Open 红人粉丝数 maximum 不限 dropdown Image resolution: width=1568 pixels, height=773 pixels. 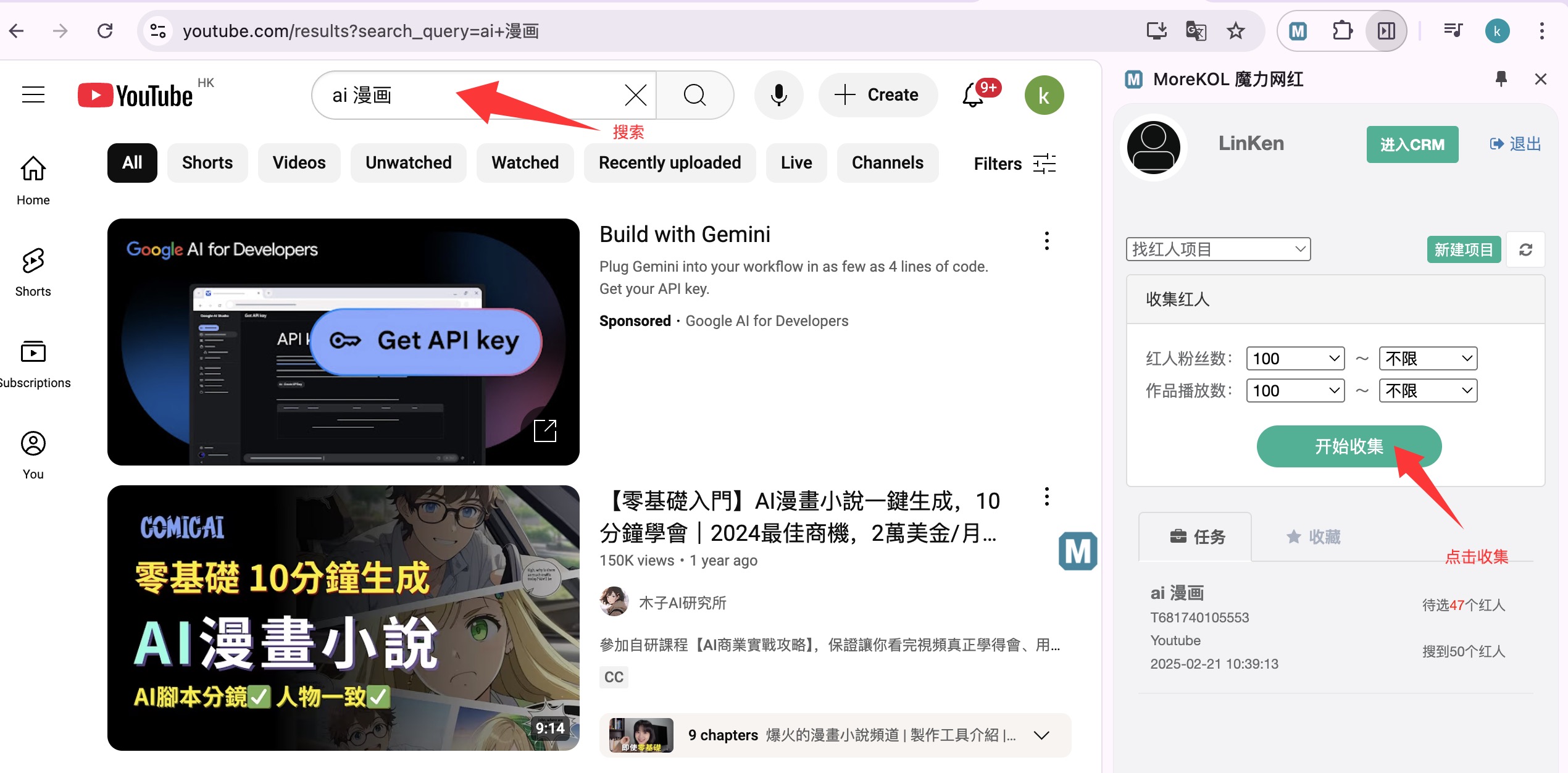(1428, 359)
